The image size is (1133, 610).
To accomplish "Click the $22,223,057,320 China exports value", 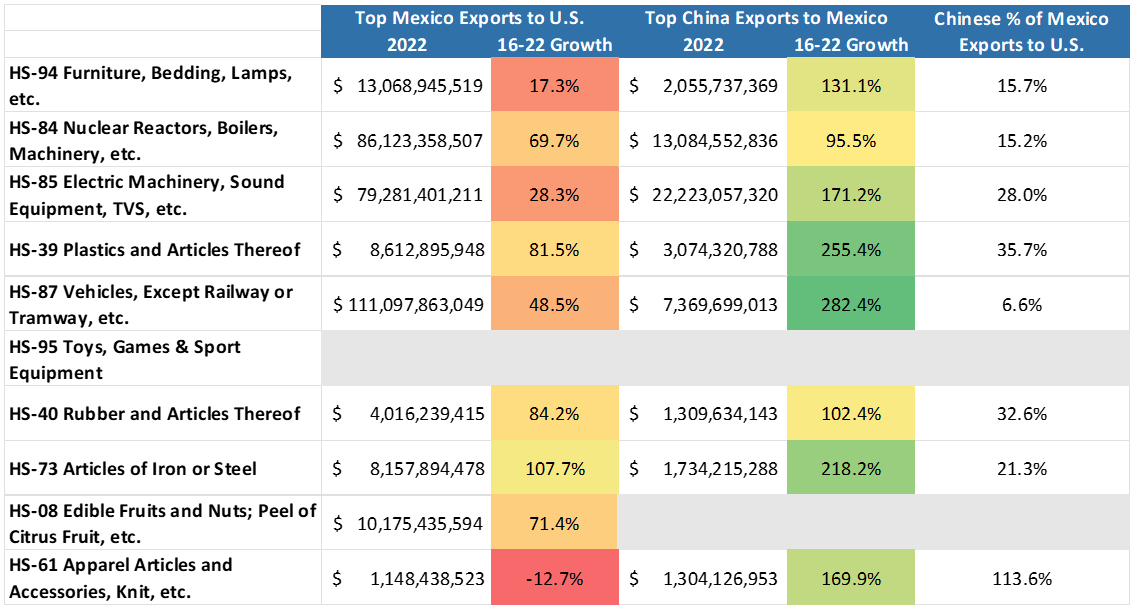I will 704,195.
